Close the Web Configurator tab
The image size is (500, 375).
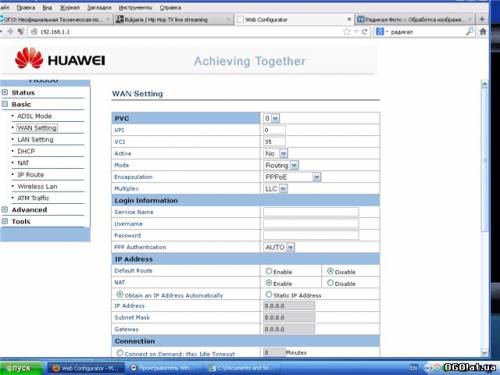coord(349,19)
